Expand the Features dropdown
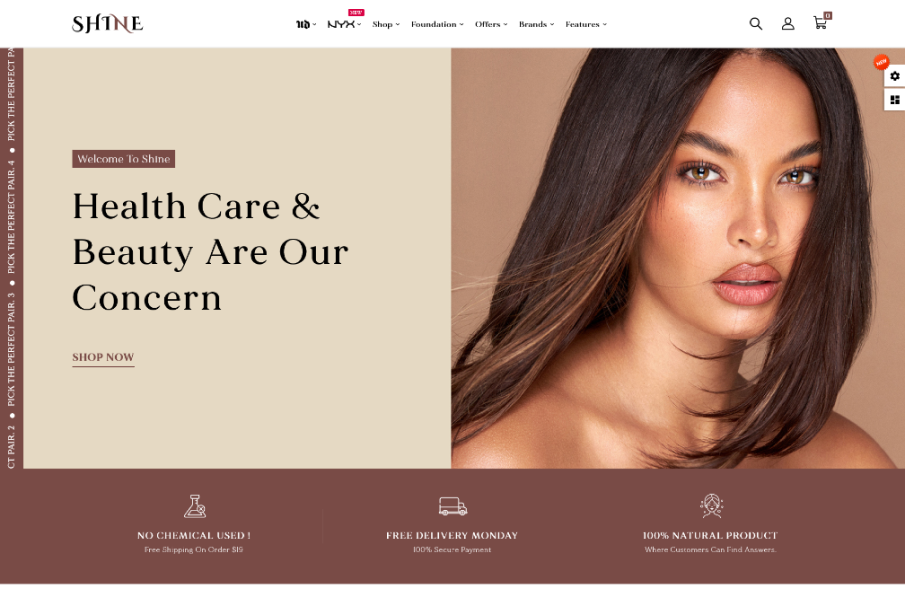This screenshot has height=600, width=905. click(x=586, y=24)
